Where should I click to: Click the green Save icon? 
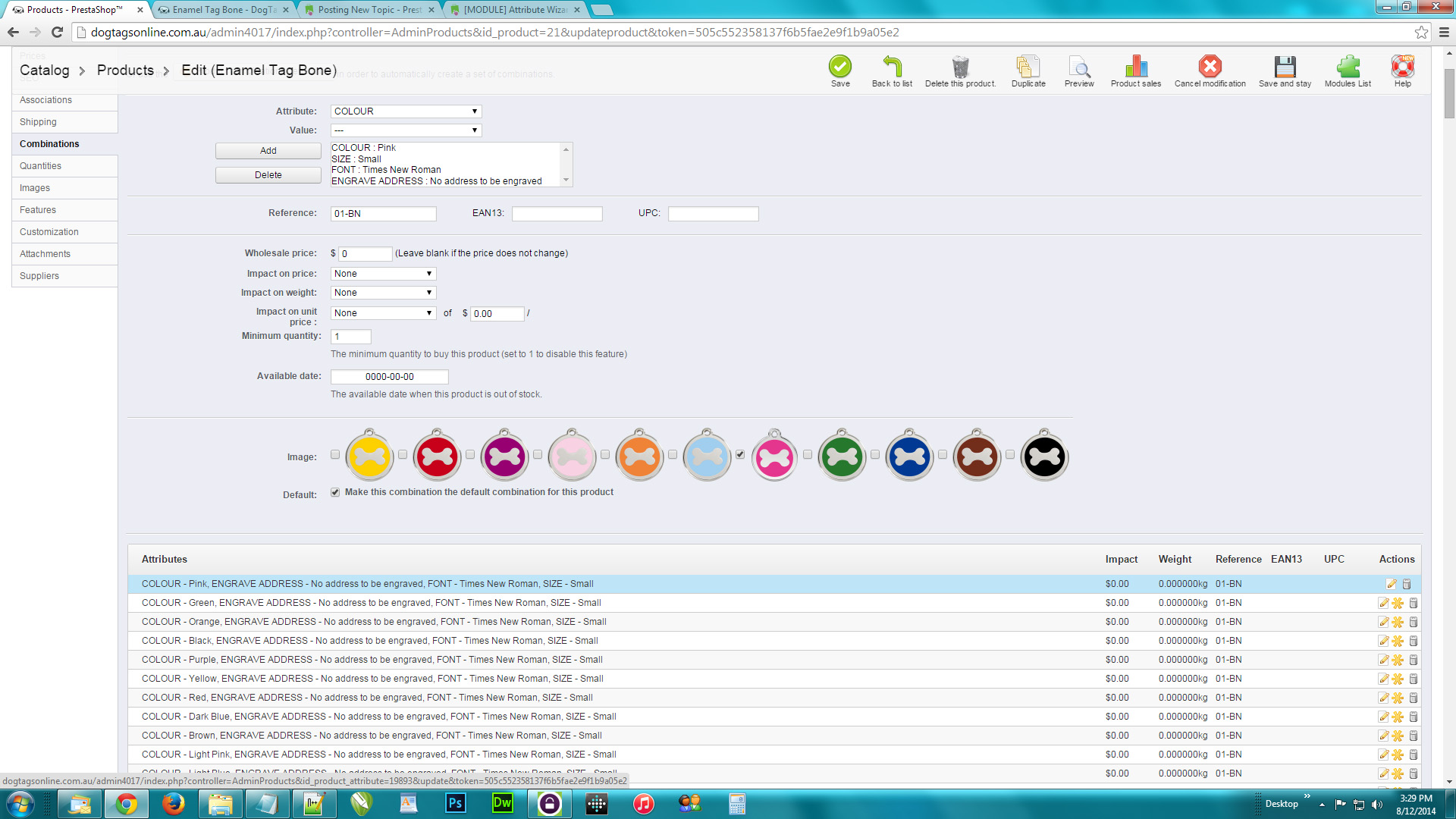(839, 67)
